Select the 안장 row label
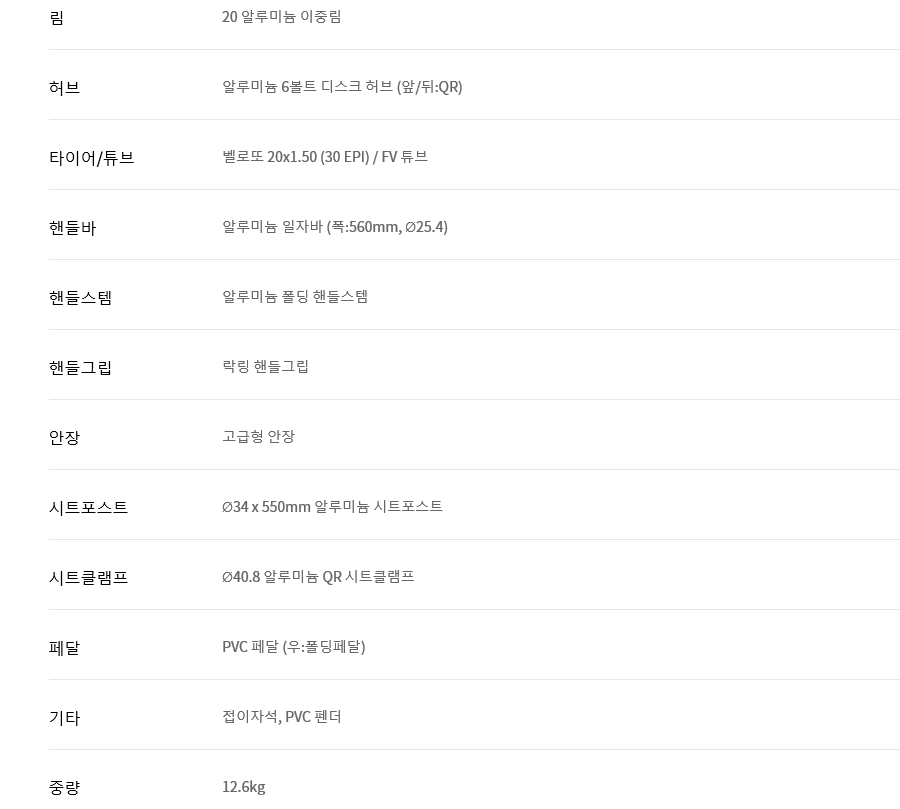This screenshot has height=809, width=900. [64, 438]
